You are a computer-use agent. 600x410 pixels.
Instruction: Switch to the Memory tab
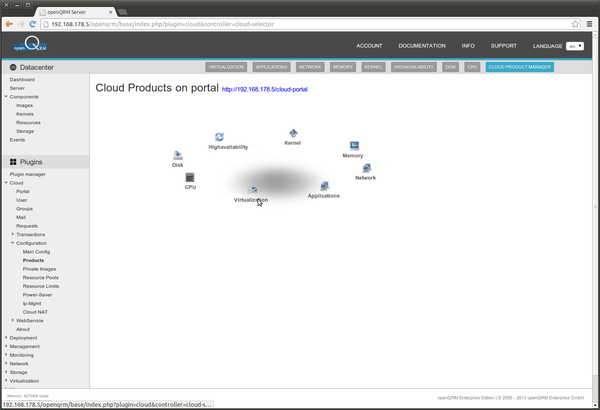pos(343,67)
